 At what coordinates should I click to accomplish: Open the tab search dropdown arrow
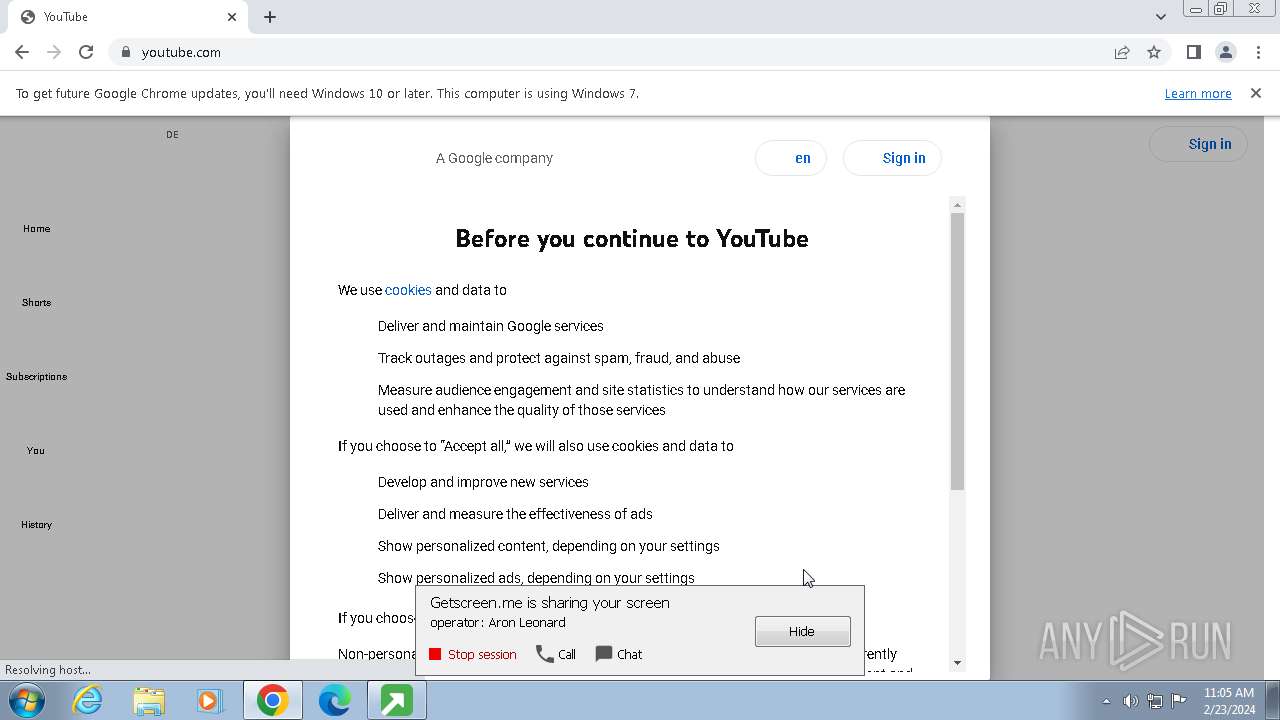click(x=1160, y=17)
